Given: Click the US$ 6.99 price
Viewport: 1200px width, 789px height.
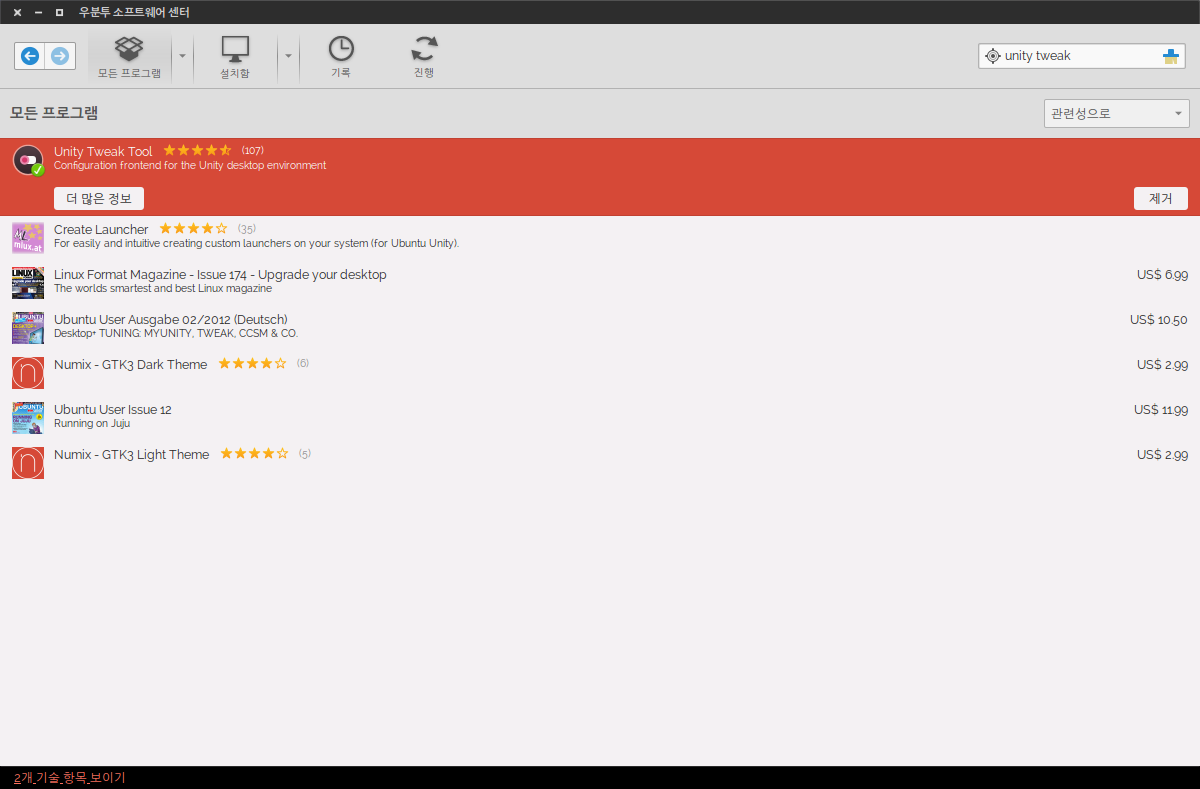Looking at the screenshot, I should (x=1162, y=275).
